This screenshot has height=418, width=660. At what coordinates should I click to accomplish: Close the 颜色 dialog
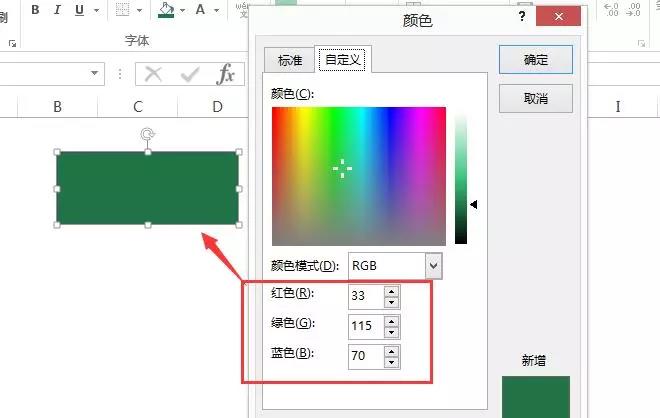(x=559, y=16)
